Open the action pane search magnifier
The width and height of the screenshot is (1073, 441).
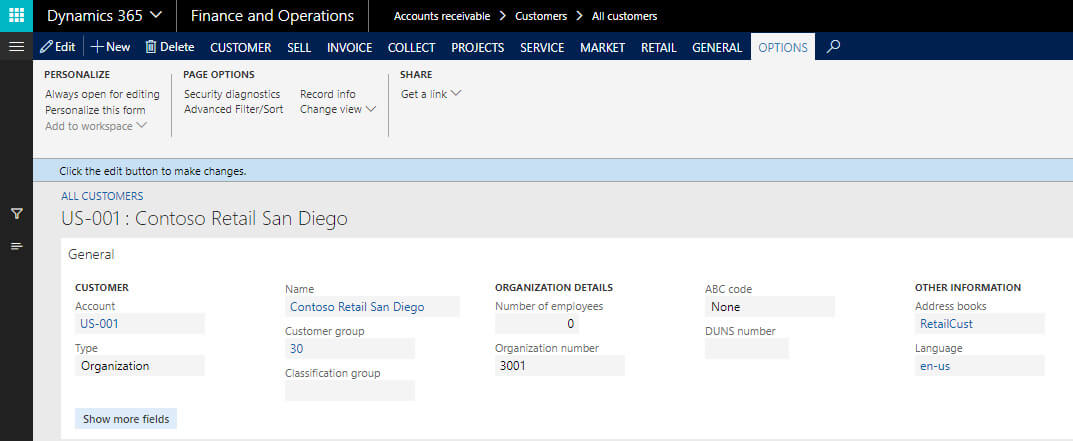(833, 47)
